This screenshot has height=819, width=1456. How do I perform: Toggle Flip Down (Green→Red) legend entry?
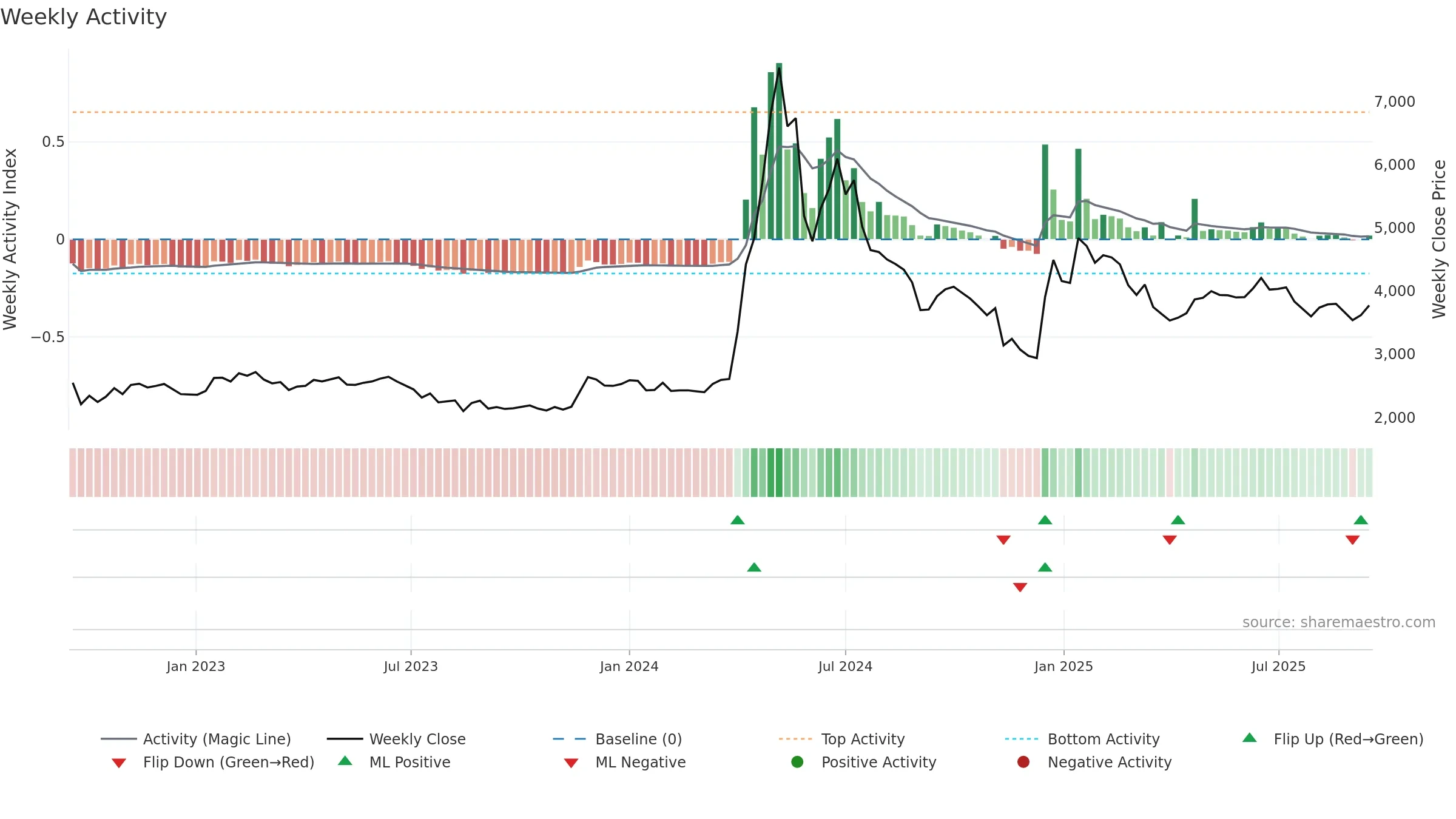(x=213, y=762)
